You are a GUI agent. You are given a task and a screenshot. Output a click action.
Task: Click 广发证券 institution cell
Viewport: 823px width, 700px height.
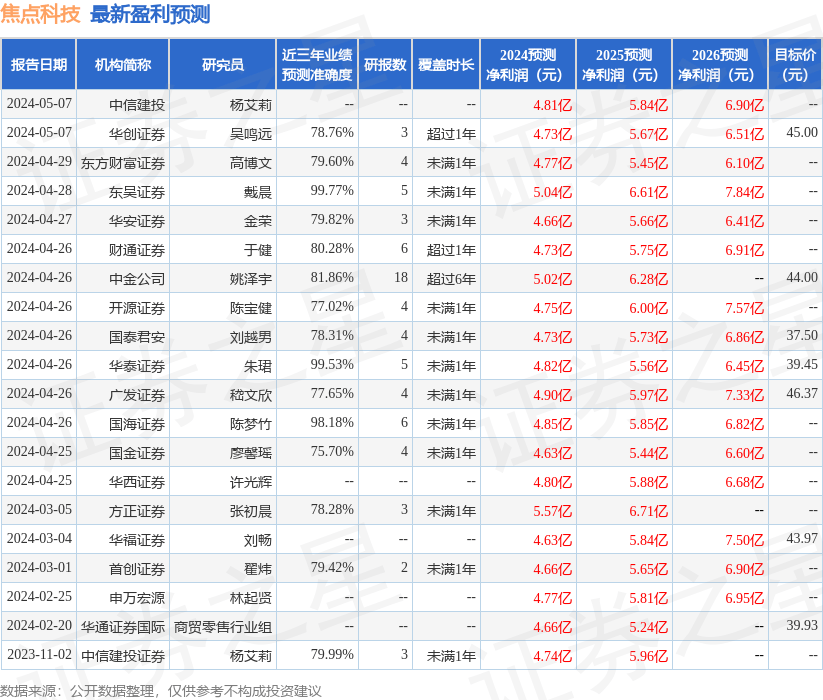click(137, 395)
